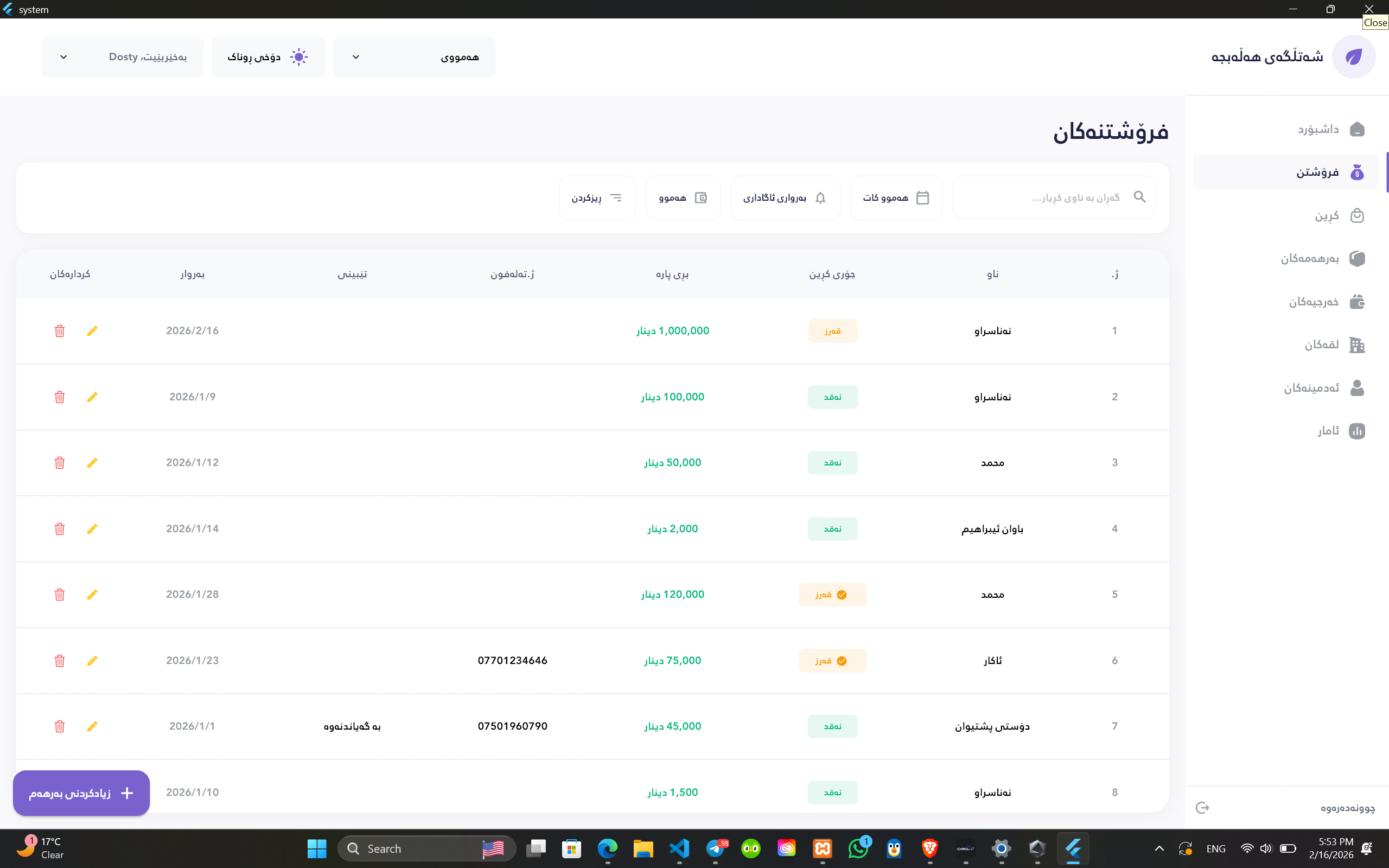The height and width of the screenshot is (868, 1389).
Task: Open the بەرهەمەکان products icon
Action: coord(1357,258)
